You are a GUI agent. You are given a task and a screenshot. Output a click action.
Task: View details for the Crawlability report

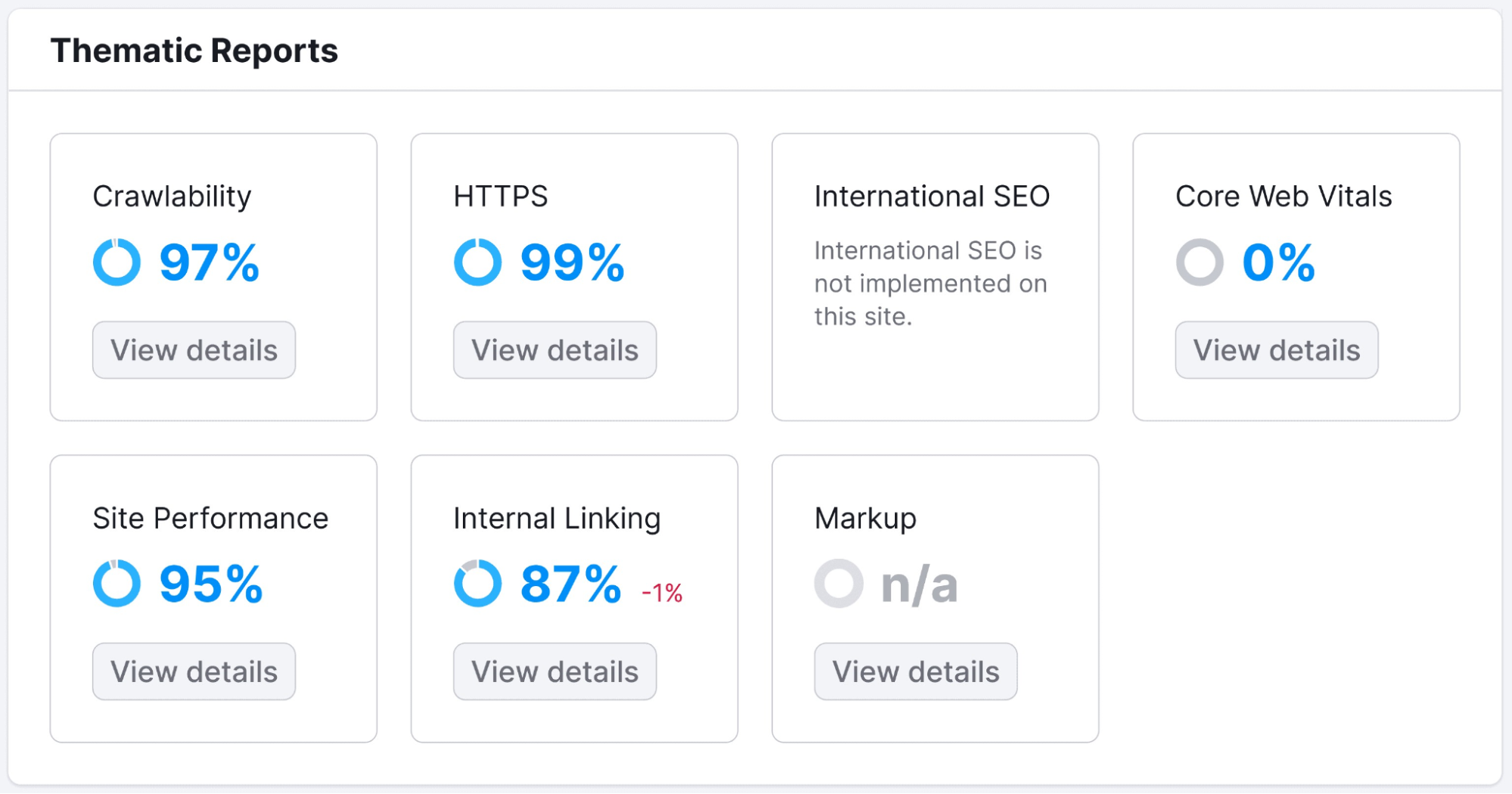194,349
